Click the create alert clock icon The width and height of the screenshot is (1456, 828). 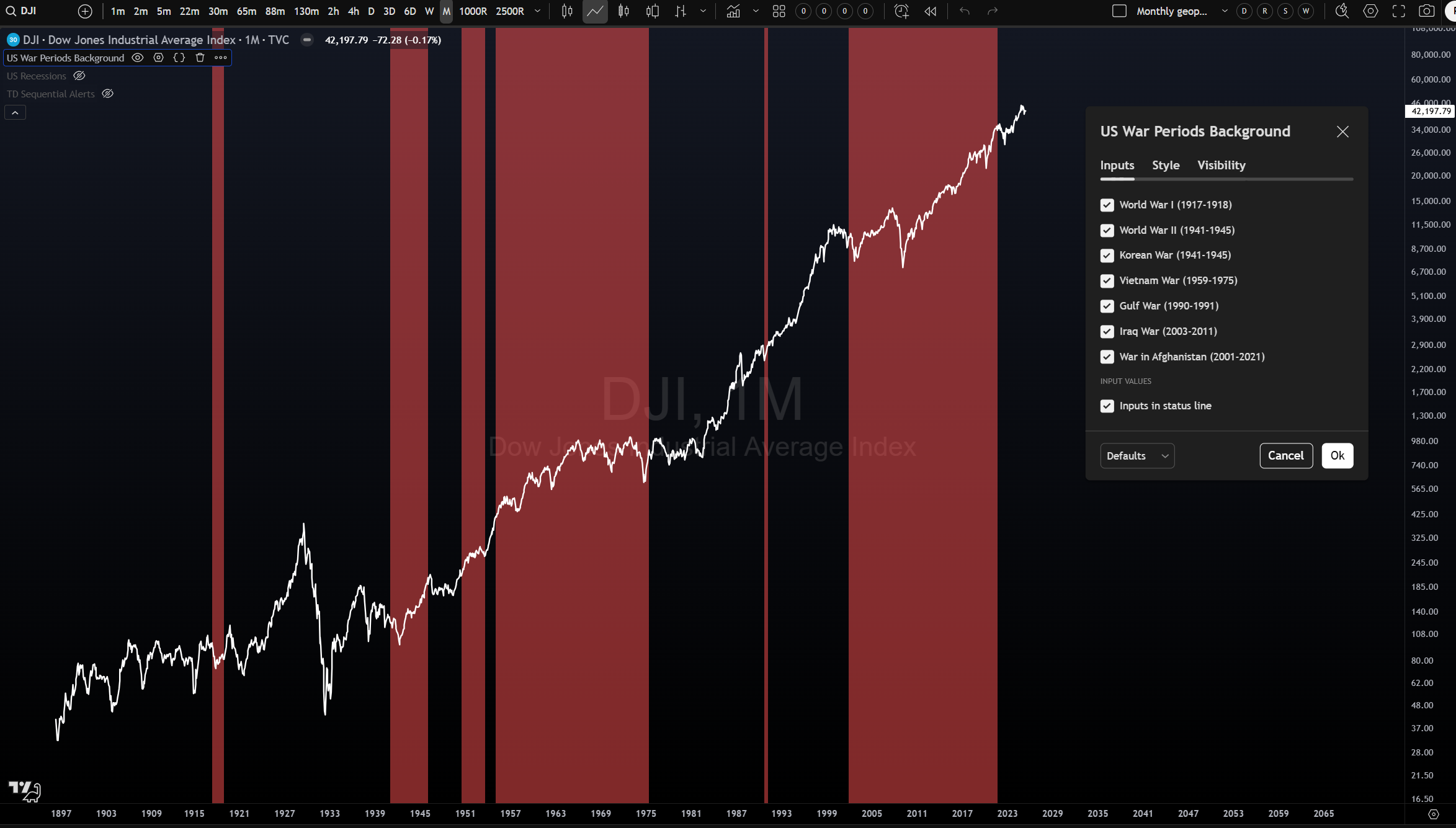[901, 11]
